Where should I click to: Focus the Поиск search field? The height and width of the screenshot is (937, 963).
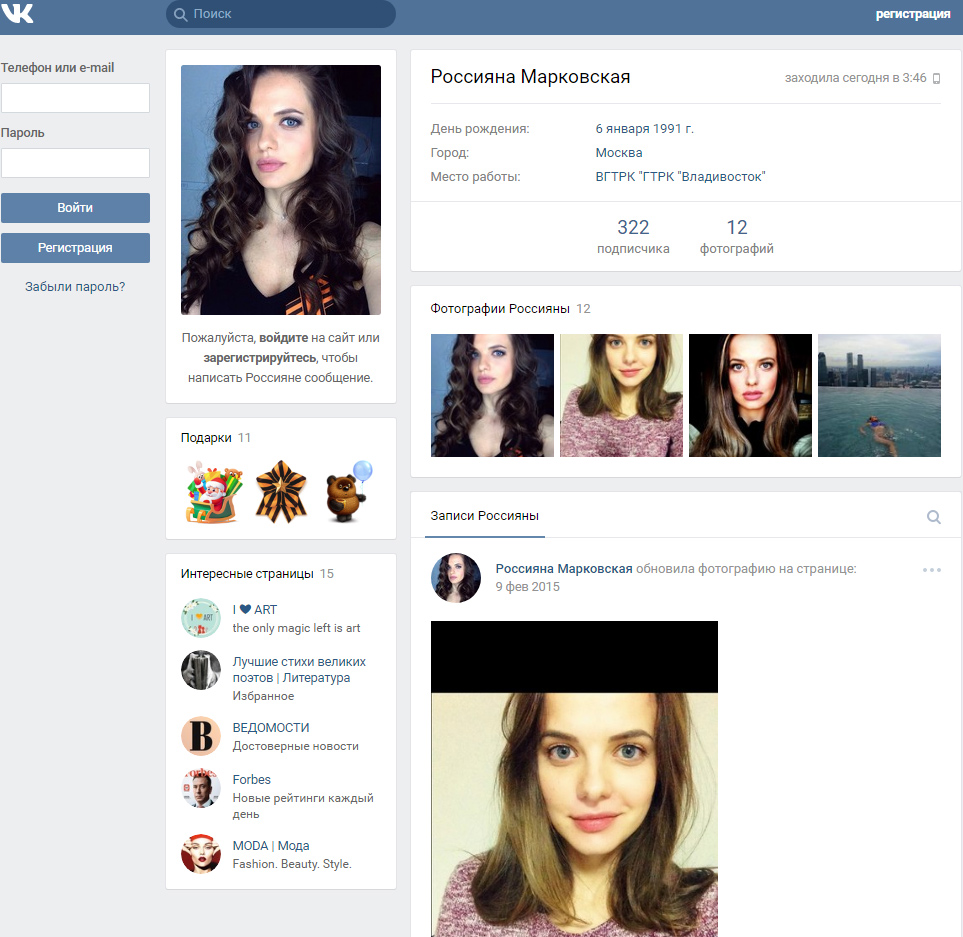coord(281,14)
